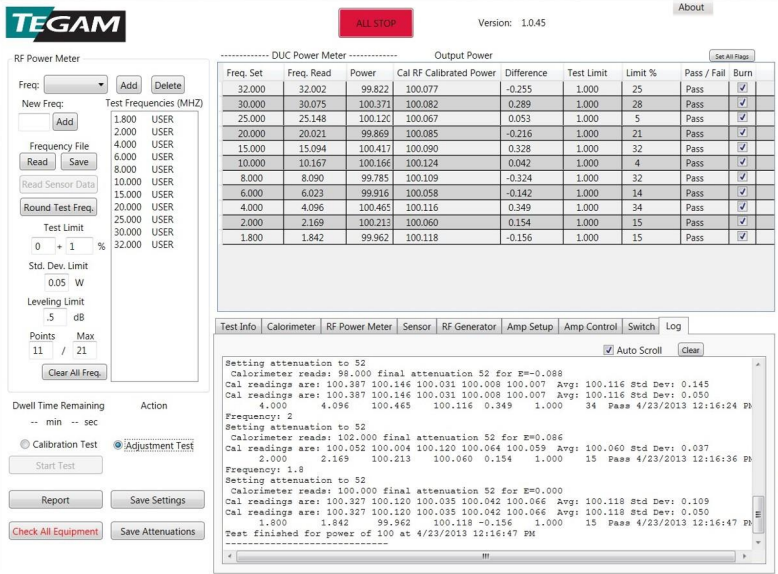Toggle Burn checkbox for 8.000 row

(x=742, y=177)
